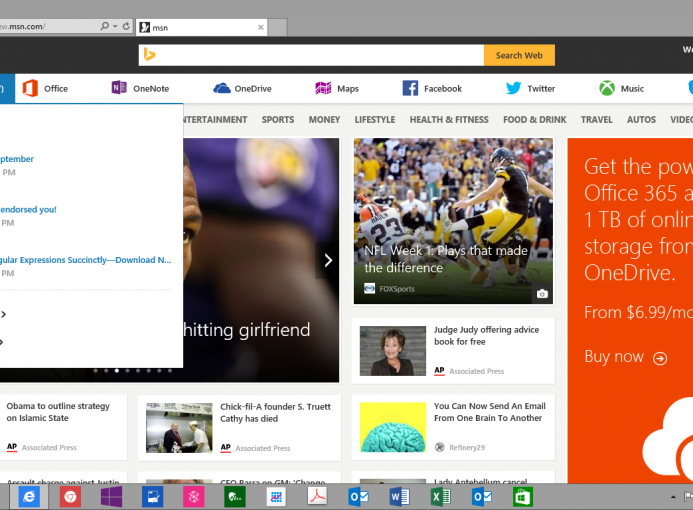Click the Bing logo in search box
693x510 pixels.
tap(150, 55)
